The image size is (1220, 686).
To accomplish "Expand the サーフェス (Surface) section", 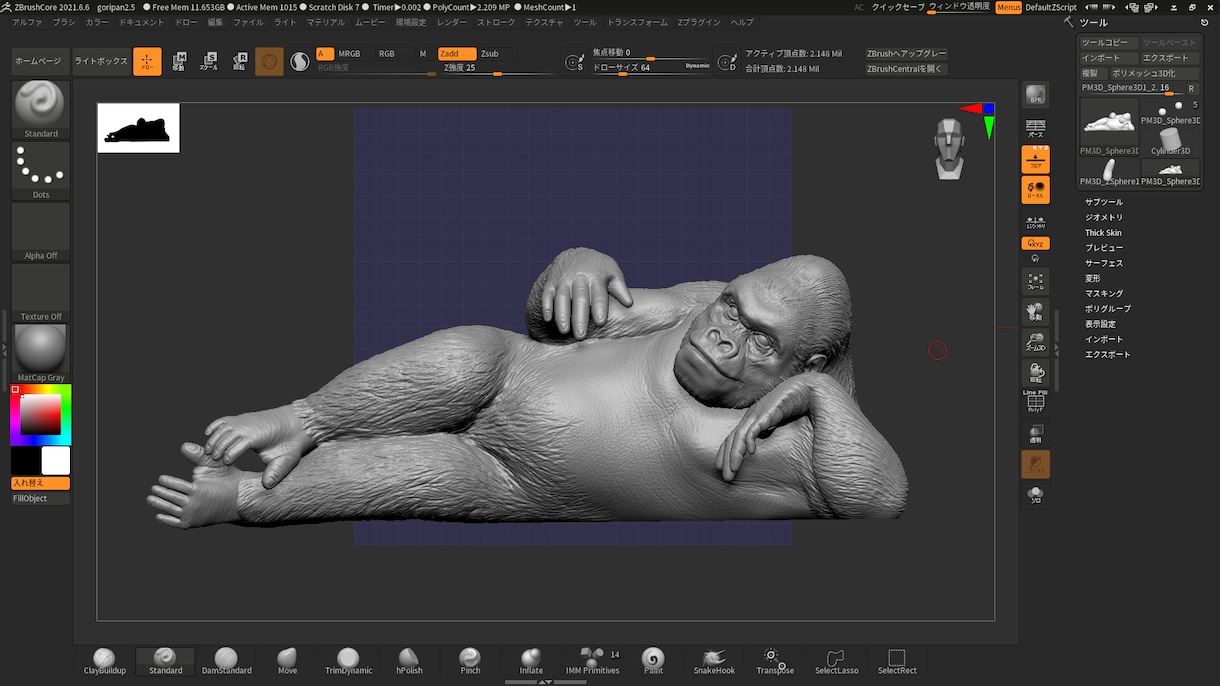I will (1104, 263).
